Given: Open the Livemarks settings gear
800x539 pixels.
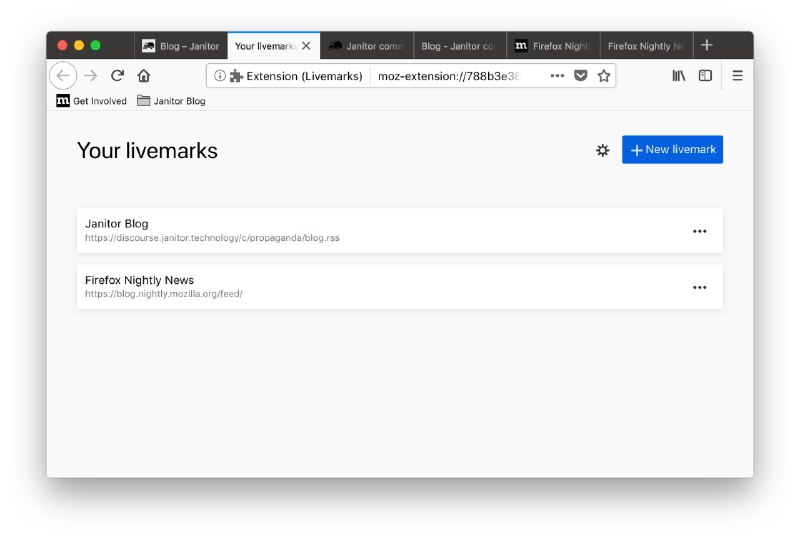Looking at the screenshot, I should point(602,150).
